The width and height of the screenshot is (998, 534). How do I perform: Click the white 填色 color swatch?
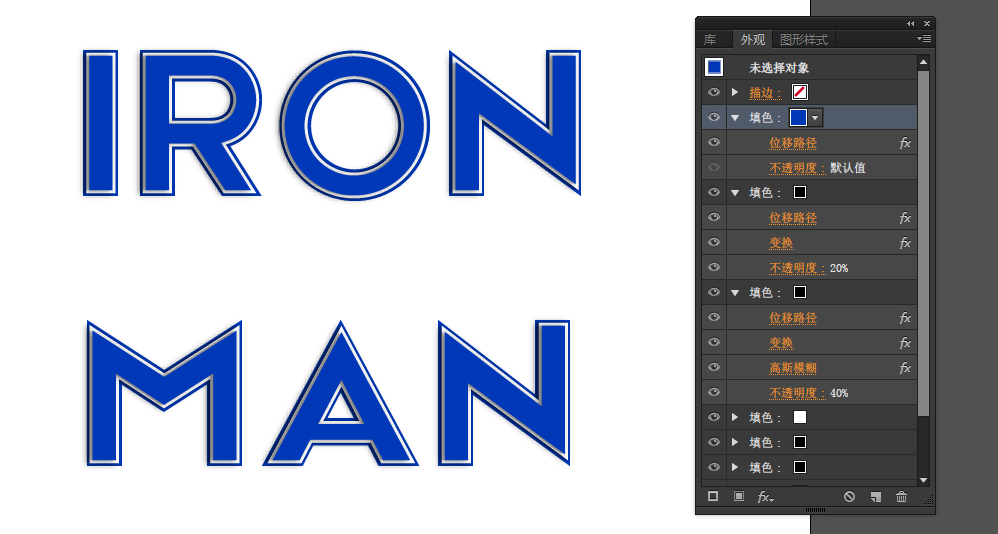pyautogui.click(x=800, y=418)
